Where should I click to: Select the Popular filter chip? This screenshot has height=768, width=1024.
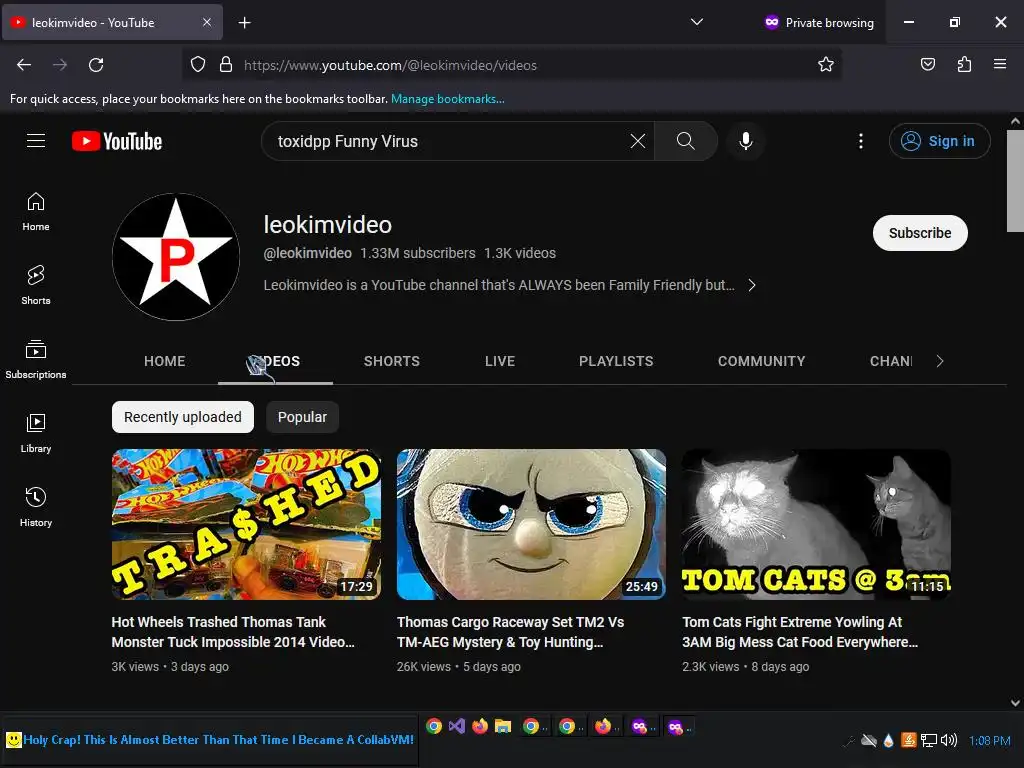pos(302,417)
